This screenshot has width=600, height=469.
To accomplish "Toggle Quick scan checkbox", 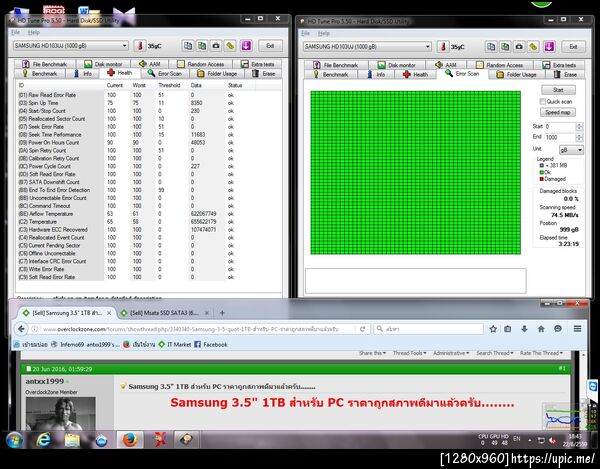I will (x=543, y=101).
